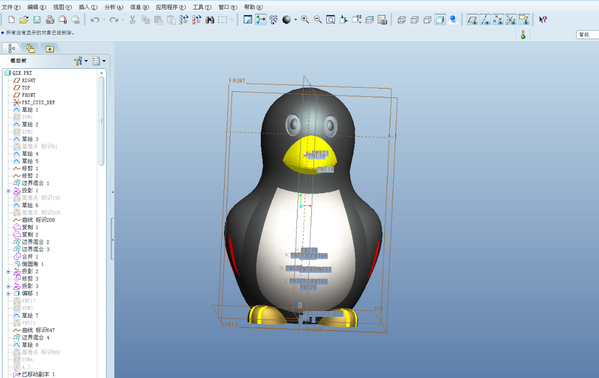Click the penguin's yellow beak in viewport

[x=310, y=155]
